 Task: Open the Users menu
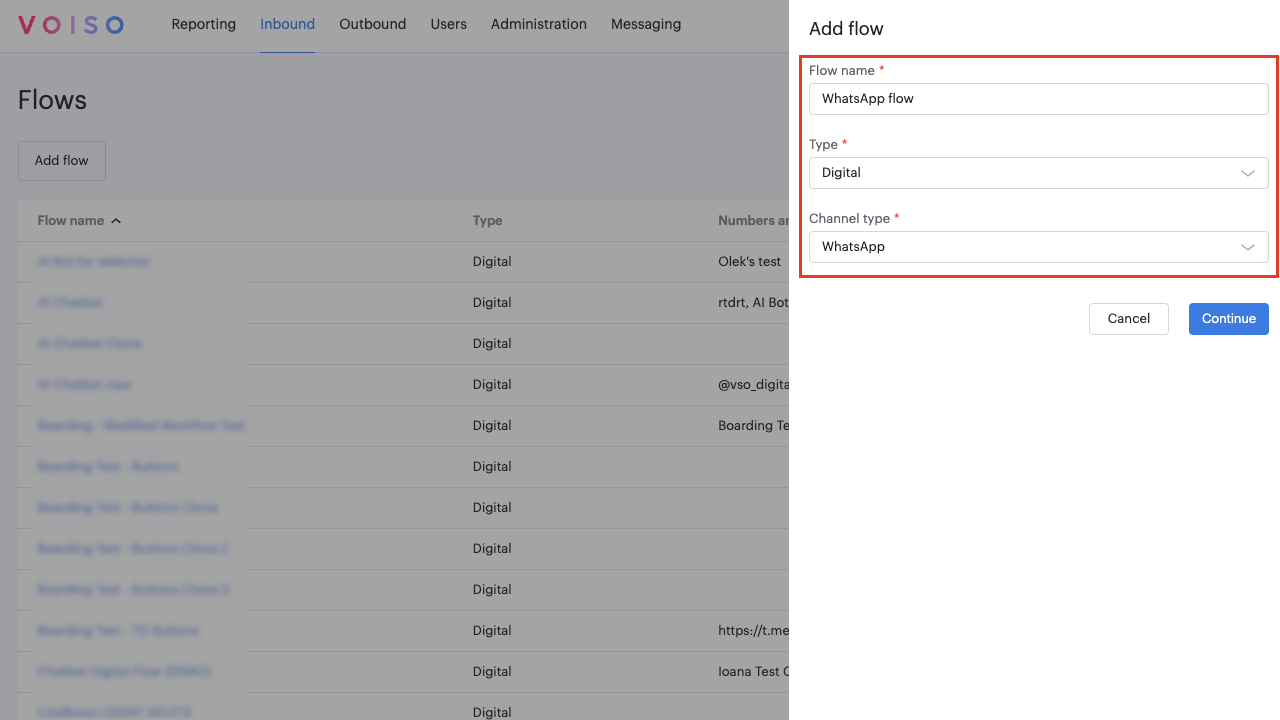click(x=449, y=24)
